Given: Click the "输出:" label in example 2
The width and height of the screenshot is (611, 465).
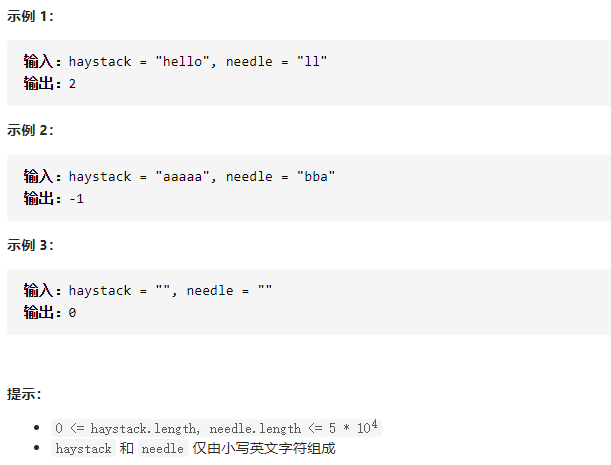Looking at the screenshot, I should tap(43, 199).
